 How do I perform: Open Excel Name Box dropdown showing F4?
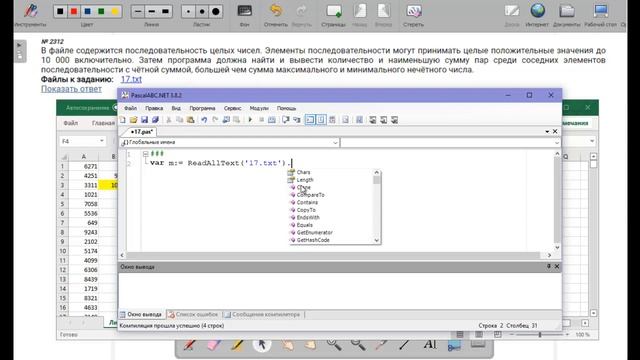[102, 141]
